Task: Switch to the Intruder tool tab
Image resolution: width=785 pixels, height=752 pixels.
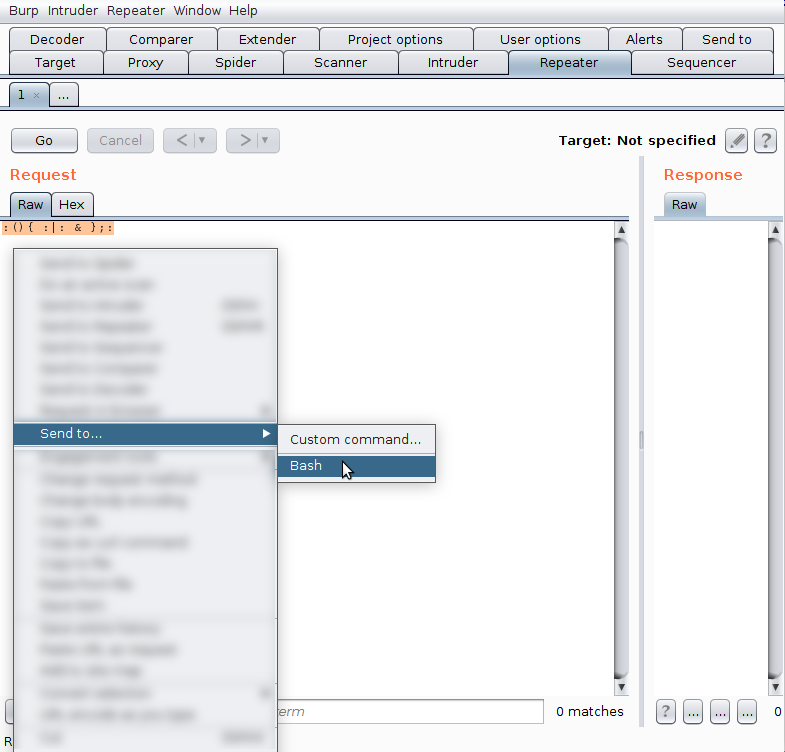Action: coord(453,63)
